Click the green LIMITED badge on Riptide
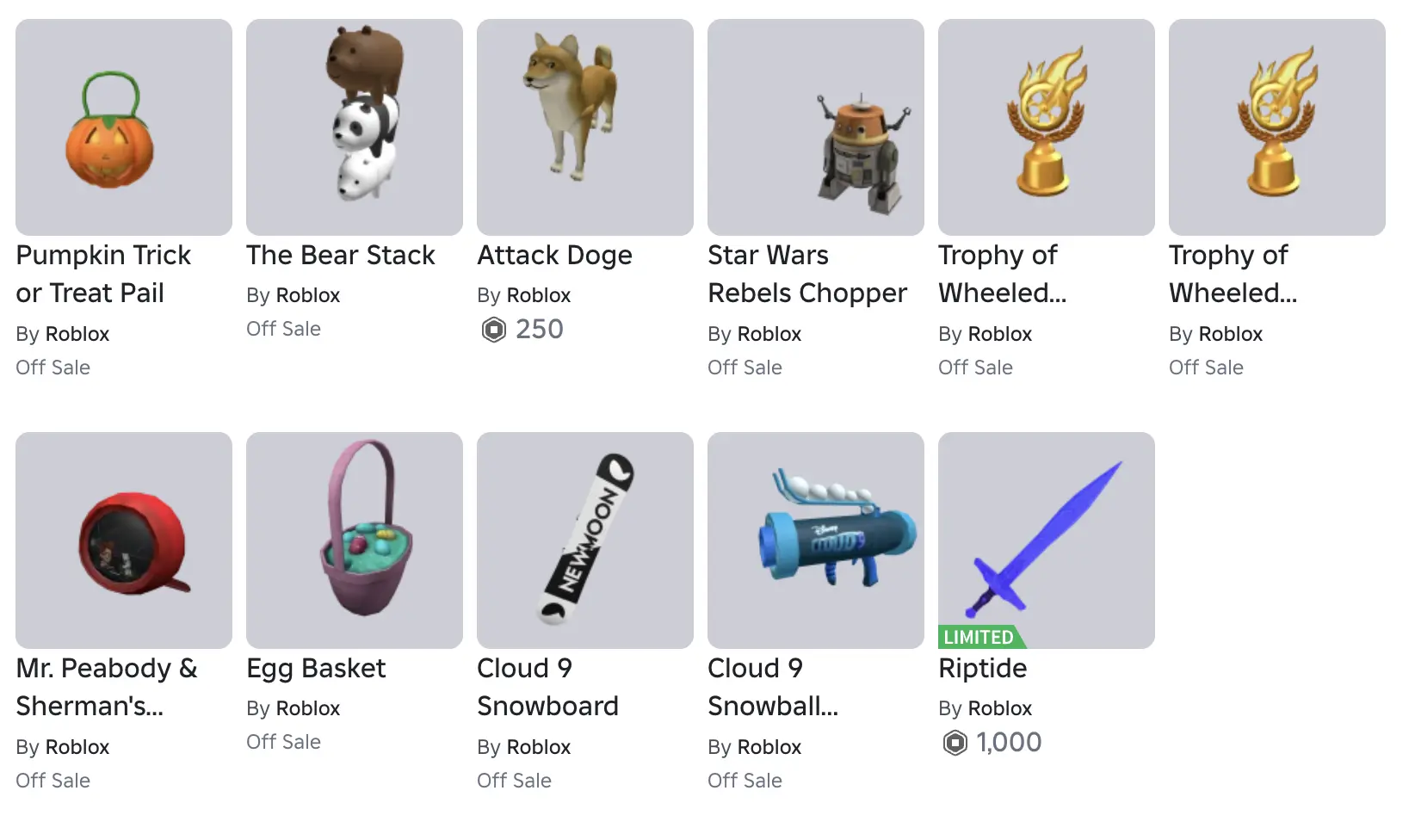The width and height of the screenshot is (1415, 840). click(x=982, y=637)
